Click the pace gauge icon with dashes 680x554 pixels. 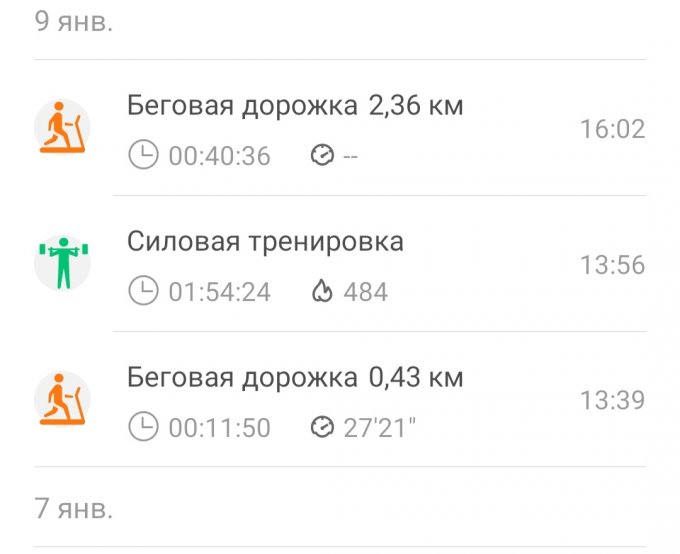(x=322, y=155)
